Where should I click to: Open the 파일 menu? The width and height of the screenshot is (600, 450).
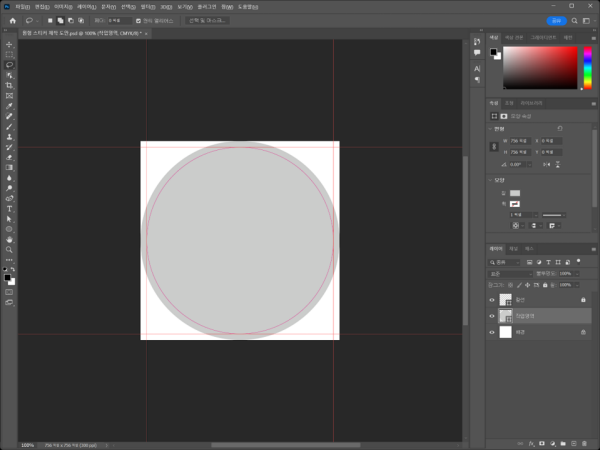tap(22, 6)
